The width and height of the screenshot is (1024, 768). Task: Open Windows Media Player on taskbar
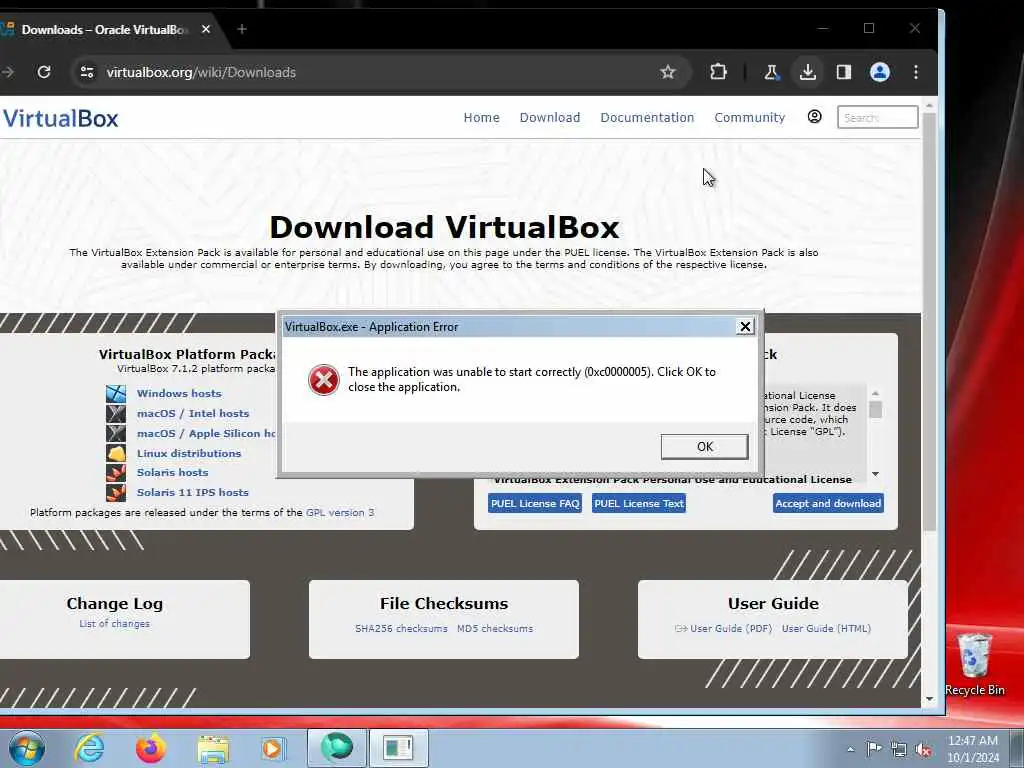click(273, 748)
